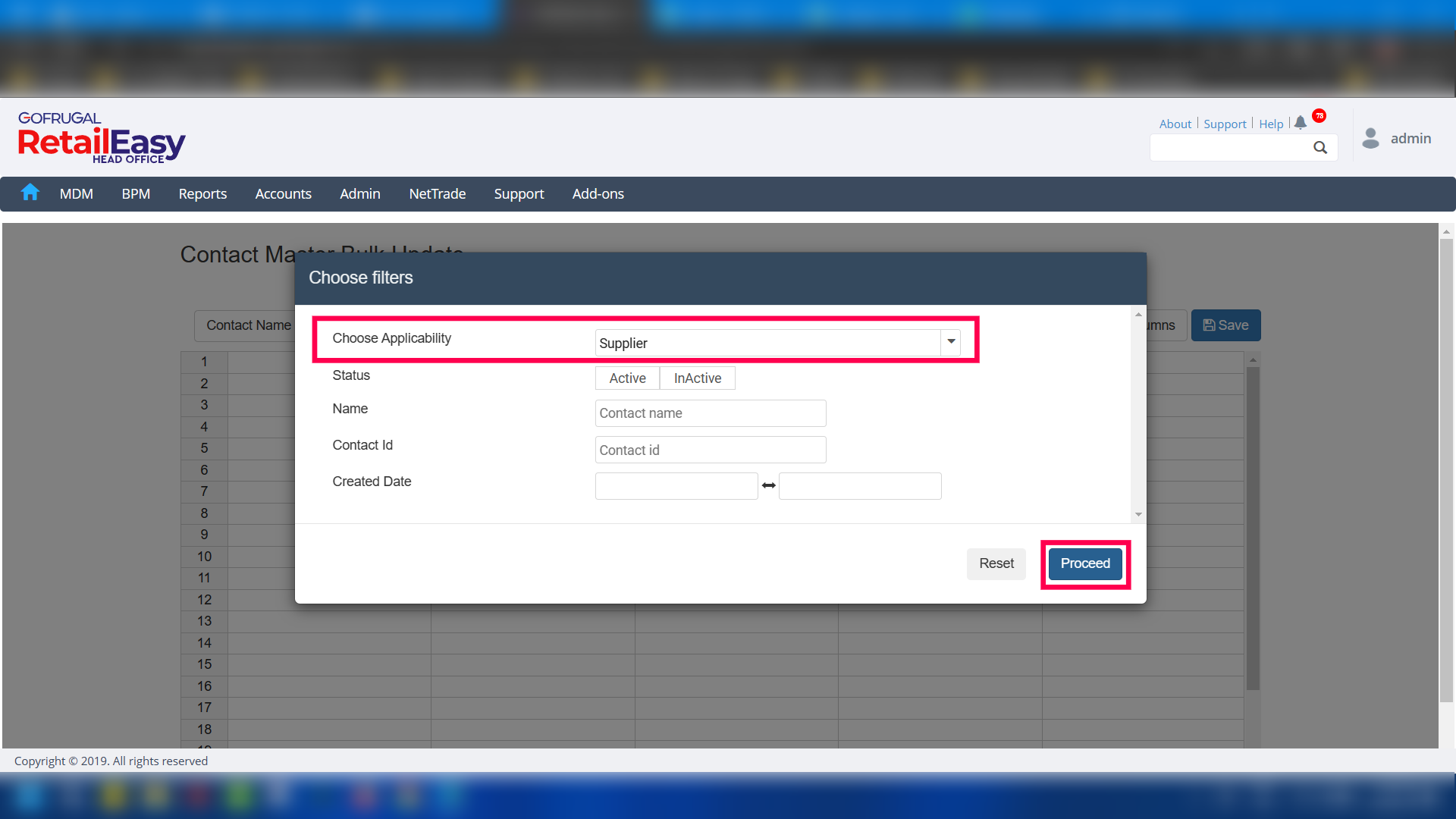This screenshot has width=1456, height=819.
Task: Open the notifications bell icon
Action: pyautogui.click(x=1301, y=123)
